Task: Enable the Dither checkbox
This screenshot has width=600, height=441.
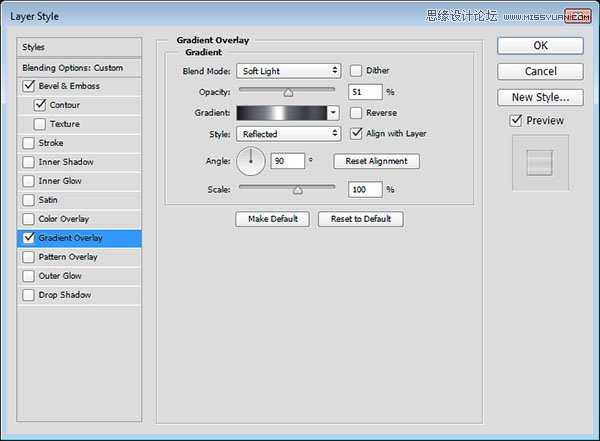Action: click(356, 71)
